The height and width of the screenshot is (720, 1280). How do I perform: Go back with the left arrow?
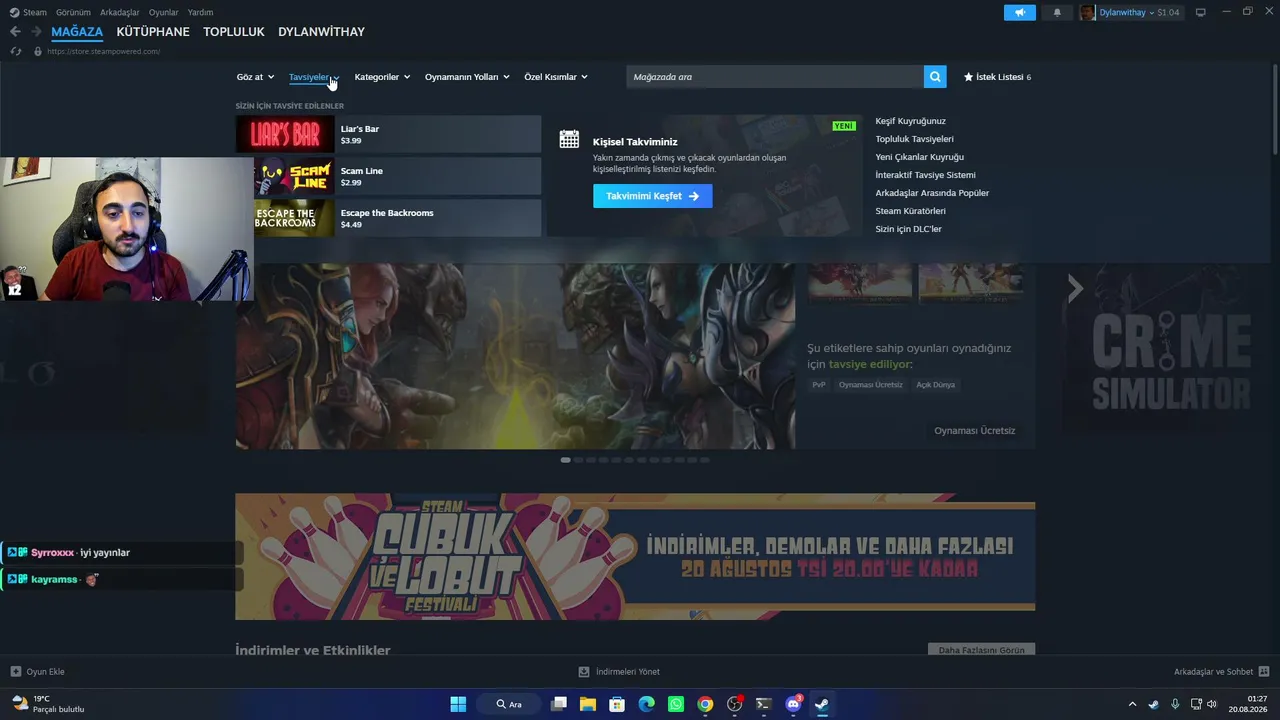tap(15, 32)
